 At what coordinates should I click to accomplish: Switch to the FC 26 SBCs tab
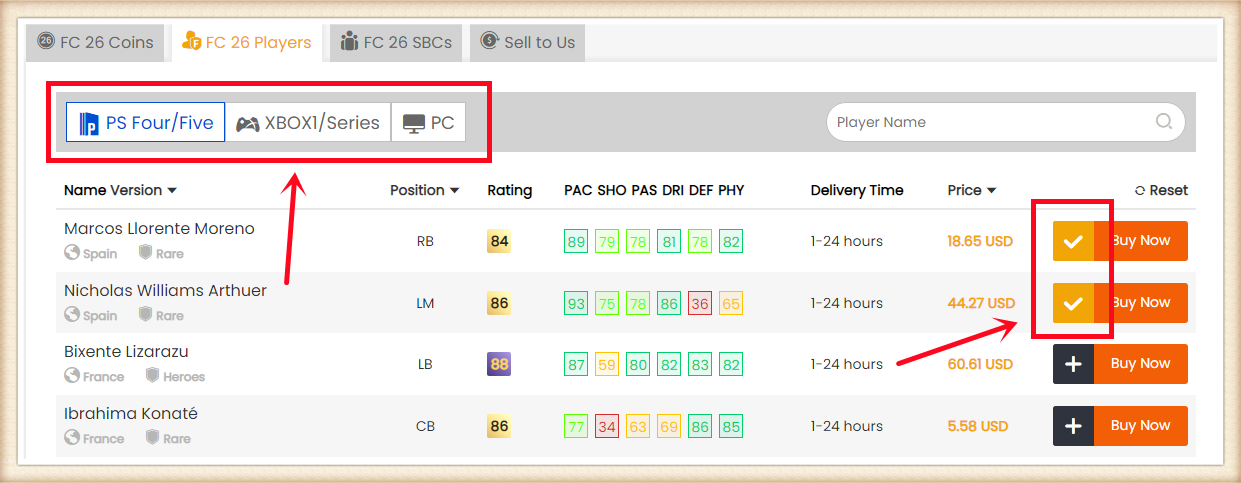(x=396, y=42)
